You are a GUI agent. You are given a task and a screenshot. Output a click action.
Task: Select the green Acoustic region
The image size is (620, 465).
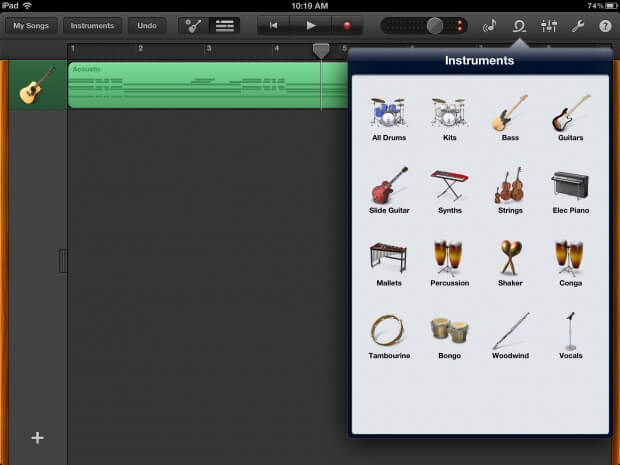point(208,85)
